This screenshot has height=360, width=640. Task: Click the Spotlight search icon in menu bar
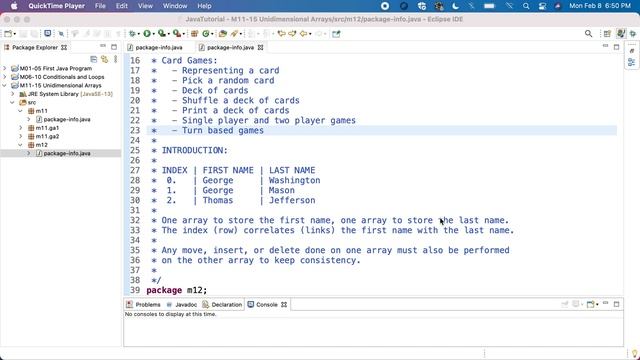(526, 6)
